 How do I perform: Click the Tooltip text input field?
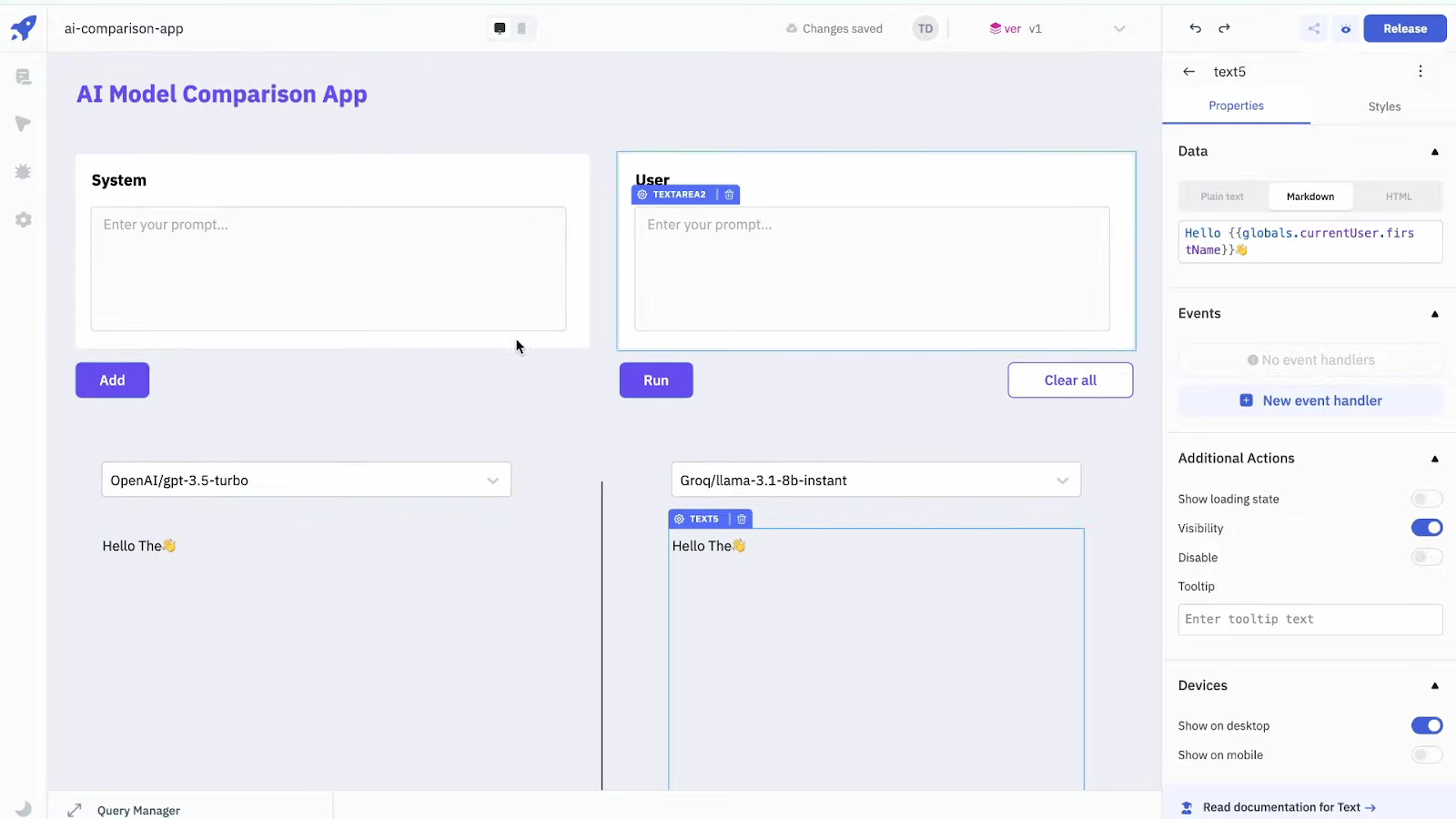(1310, 620)
